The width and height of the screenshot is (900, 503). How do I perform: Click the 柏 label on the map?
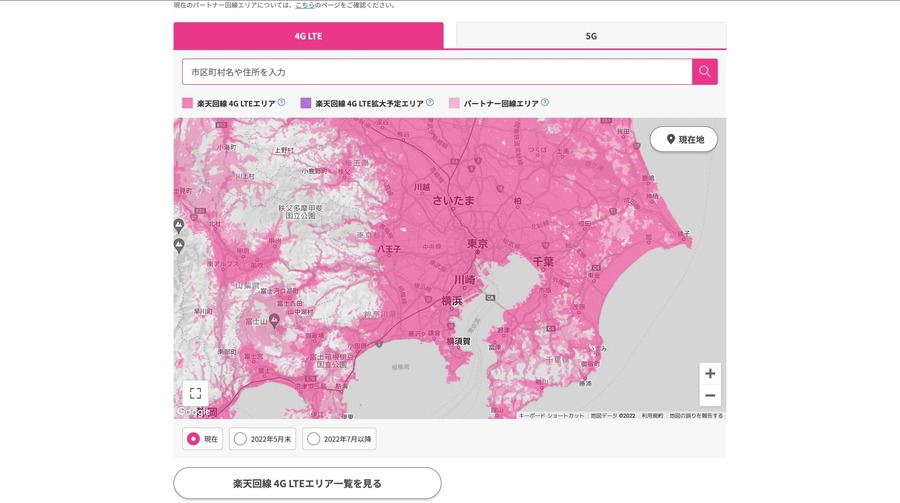(518, 200)
